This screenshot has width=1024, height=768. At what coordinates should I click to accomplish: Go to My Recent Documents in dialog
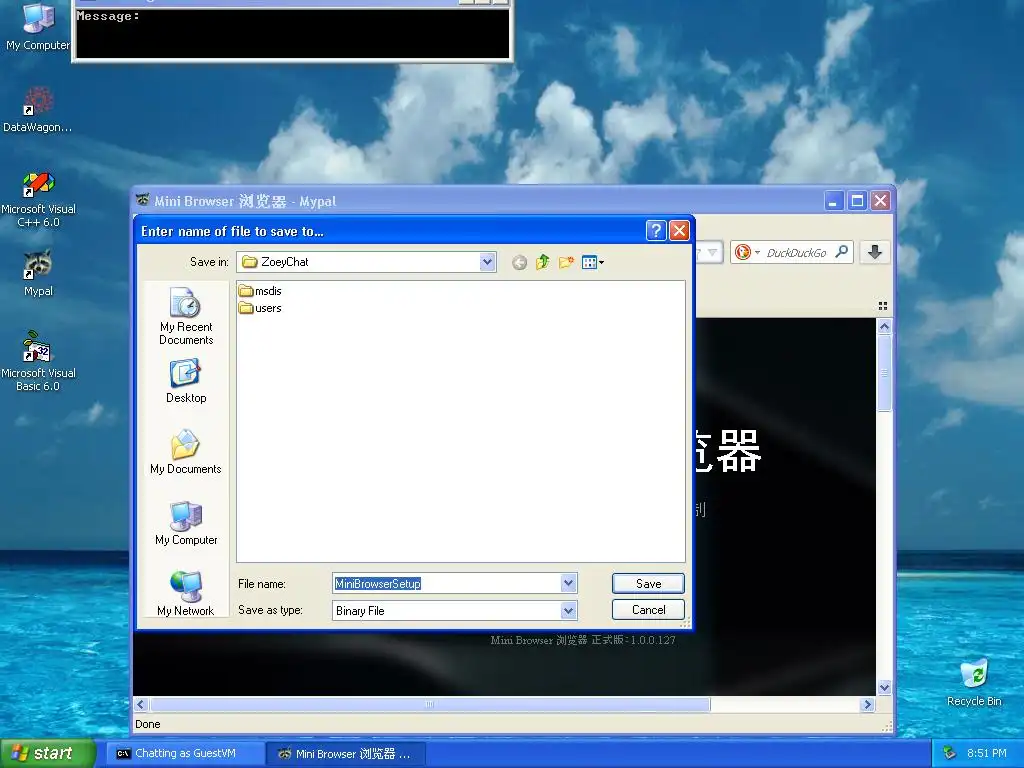tap(186, 316)
